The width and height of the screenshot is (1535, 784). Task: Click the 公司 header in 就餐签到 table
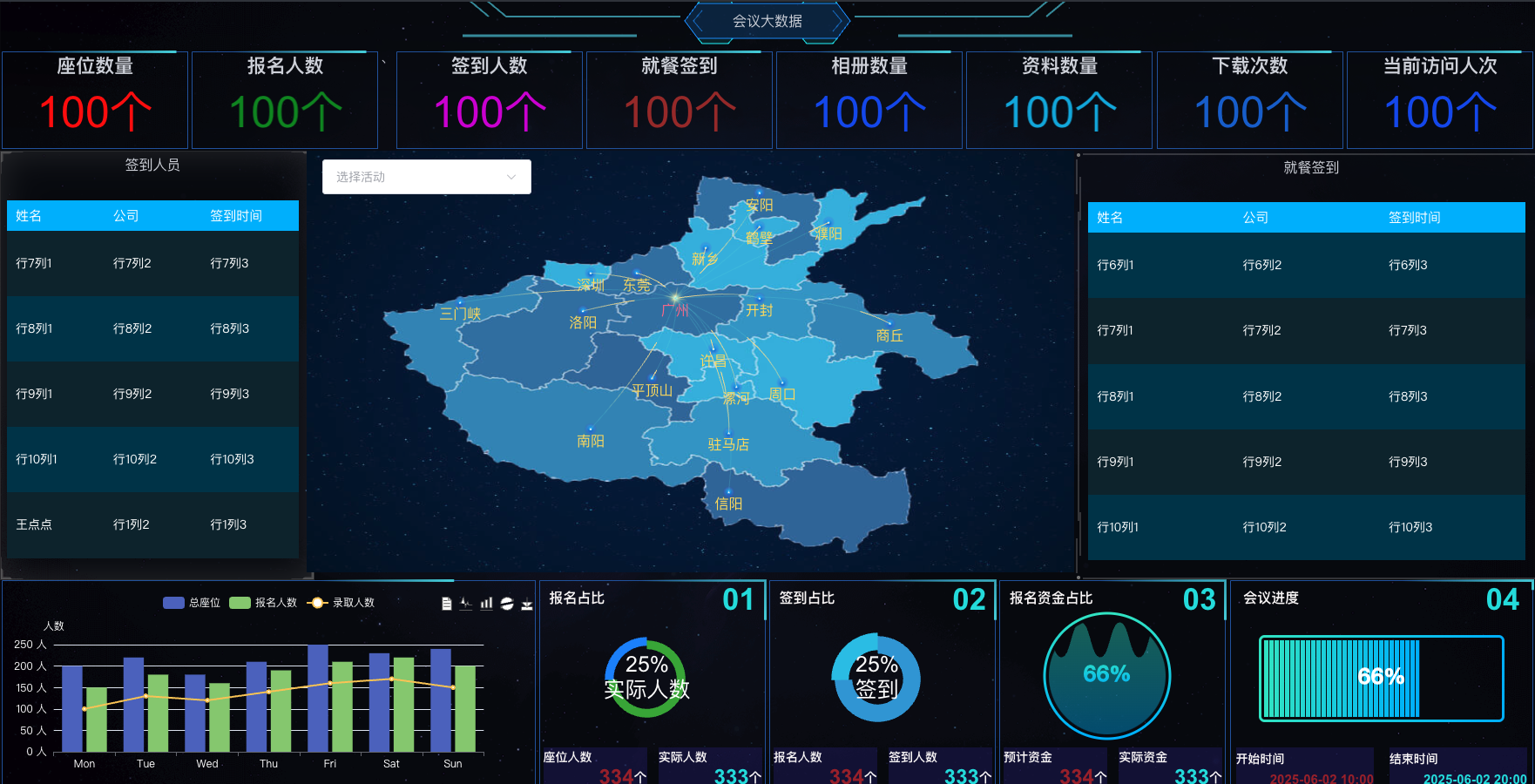(x=1254, y=218)
